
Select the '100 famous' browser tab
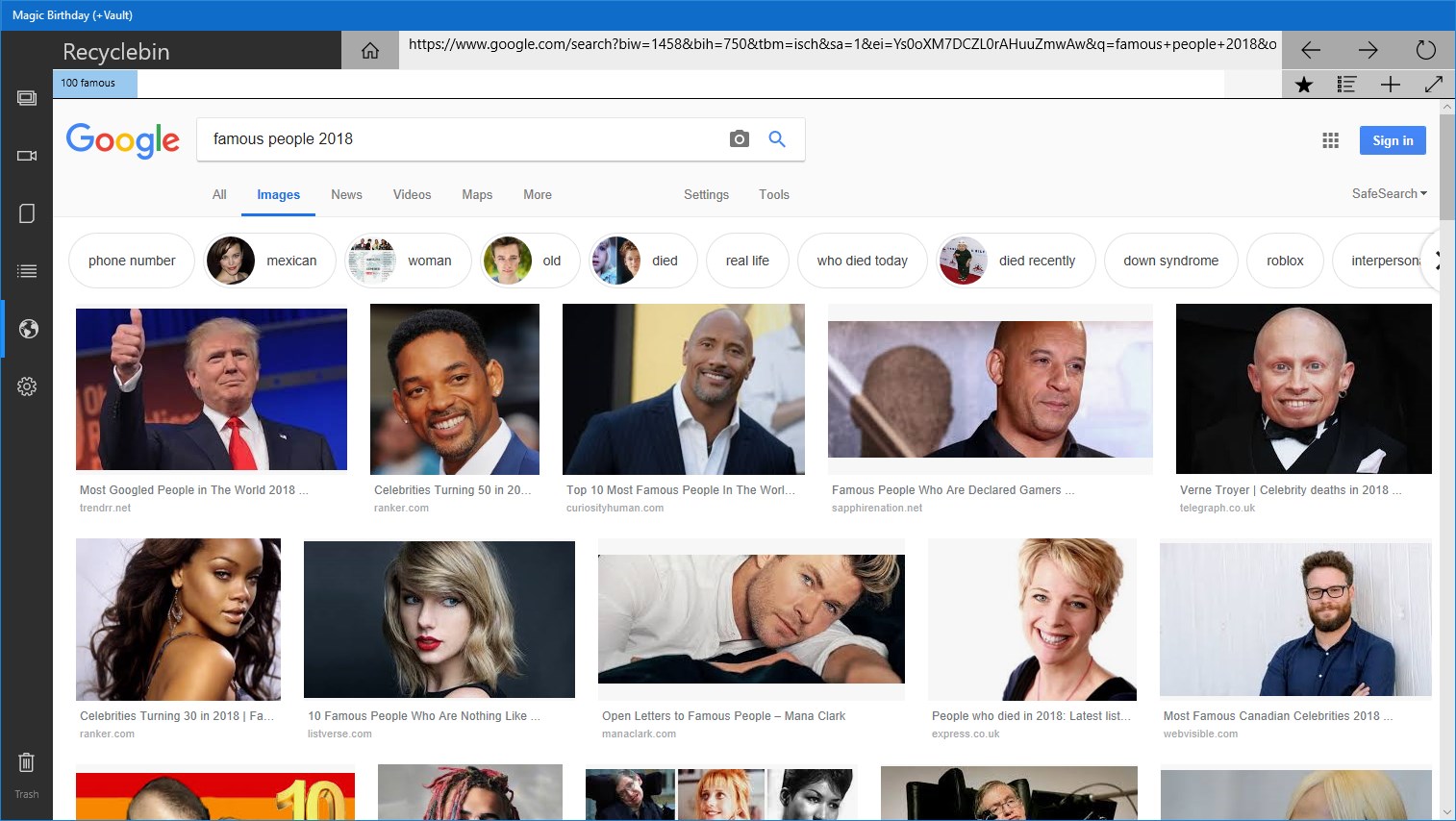pyautogui.click(x=95, y=84)
